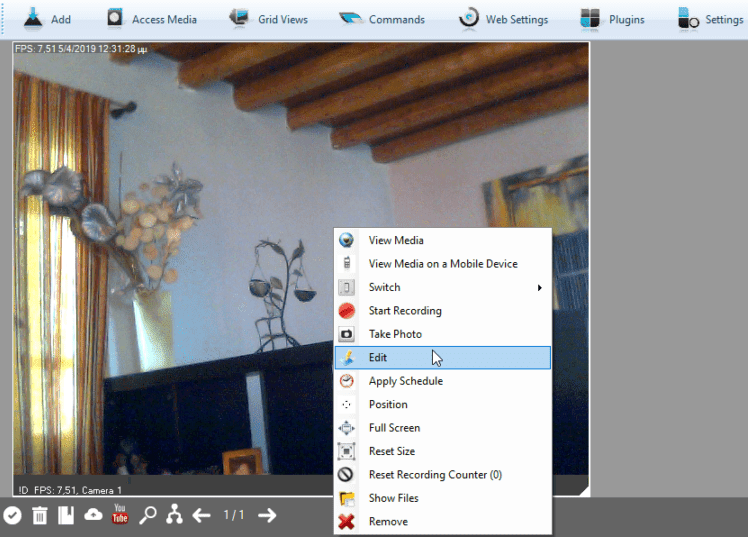Choose Apply Schedule menu entry
The width and height of the screenshot is (748, 537).
[x=443, y=381]
